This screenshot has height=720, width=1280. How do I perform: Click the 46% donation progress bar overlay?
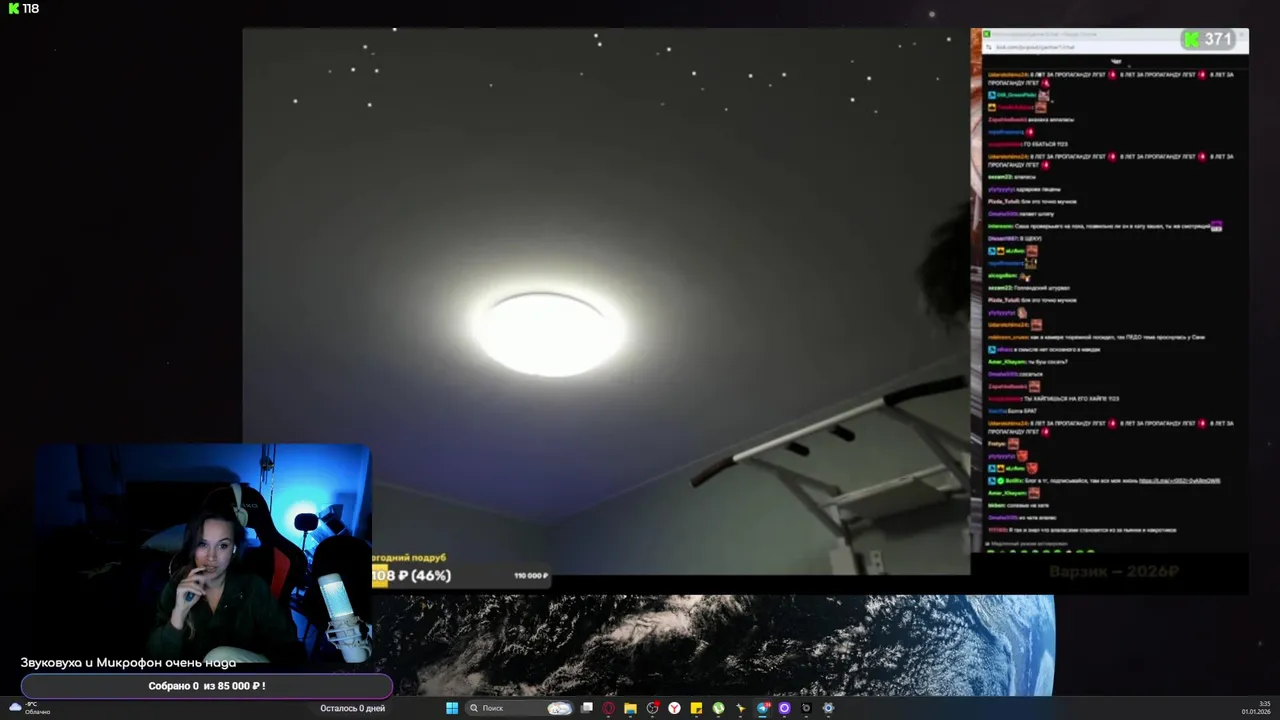460,575
